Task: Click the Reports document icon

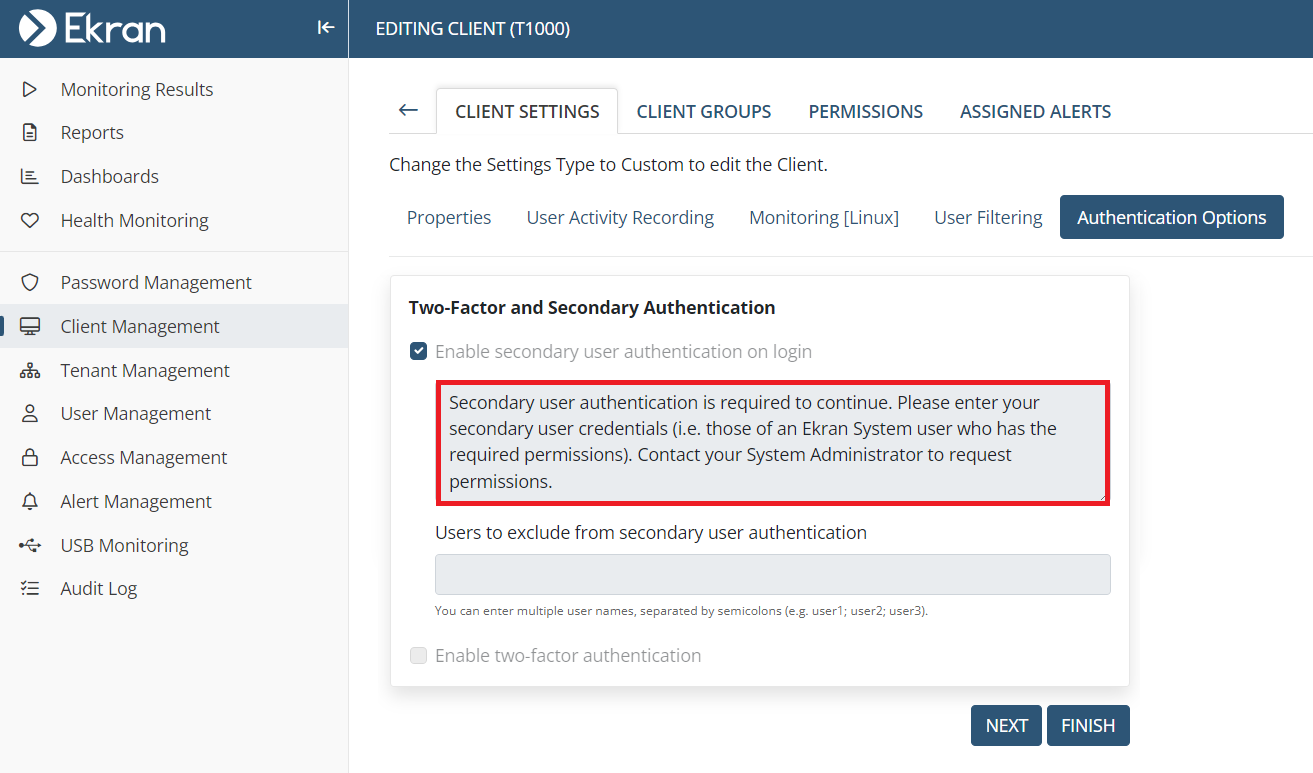Action: point(30,133)
